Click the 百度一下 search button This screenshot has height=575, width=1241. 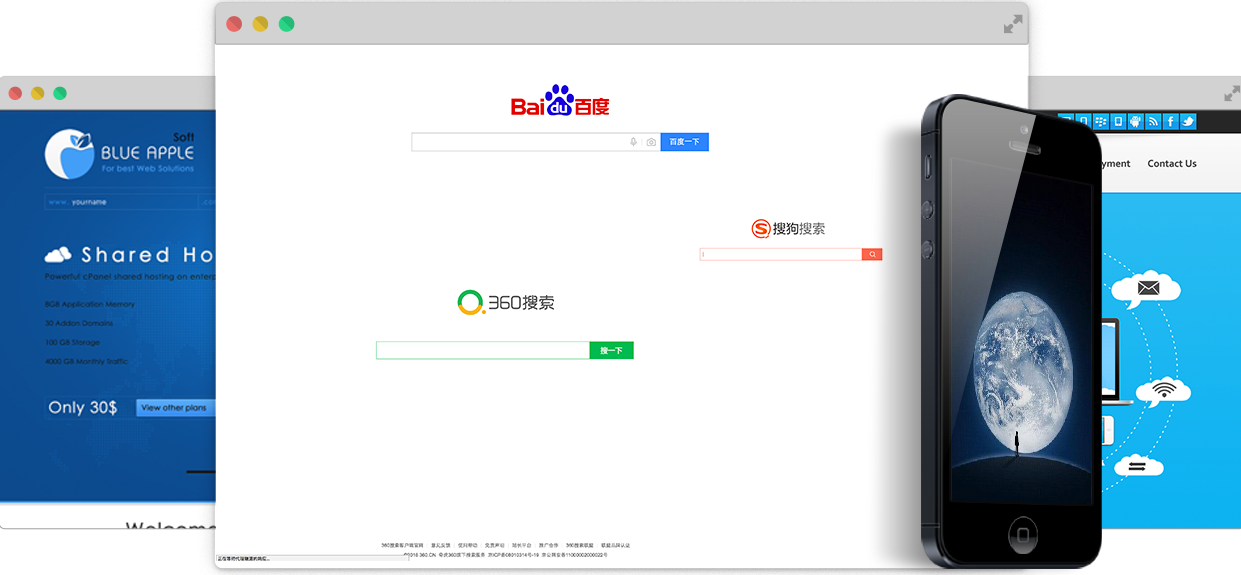[684, 142]
